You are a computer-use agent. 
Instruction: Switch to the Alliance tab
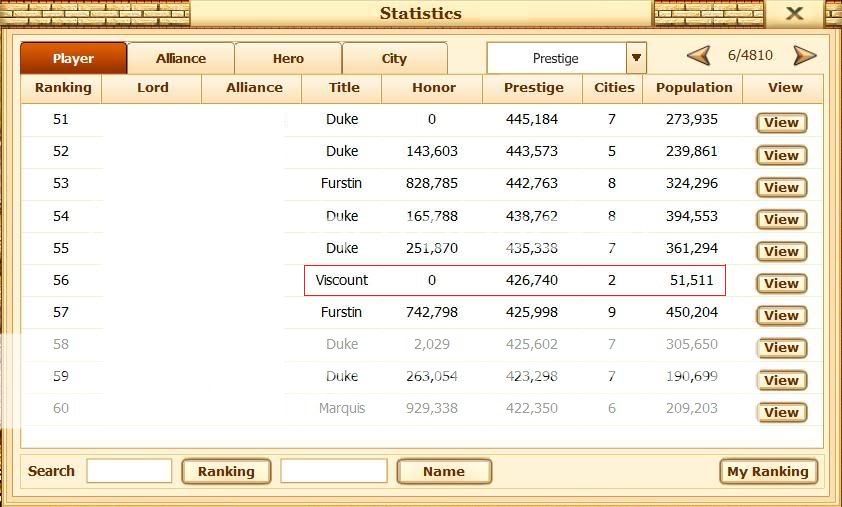click(x=181, y=58)
